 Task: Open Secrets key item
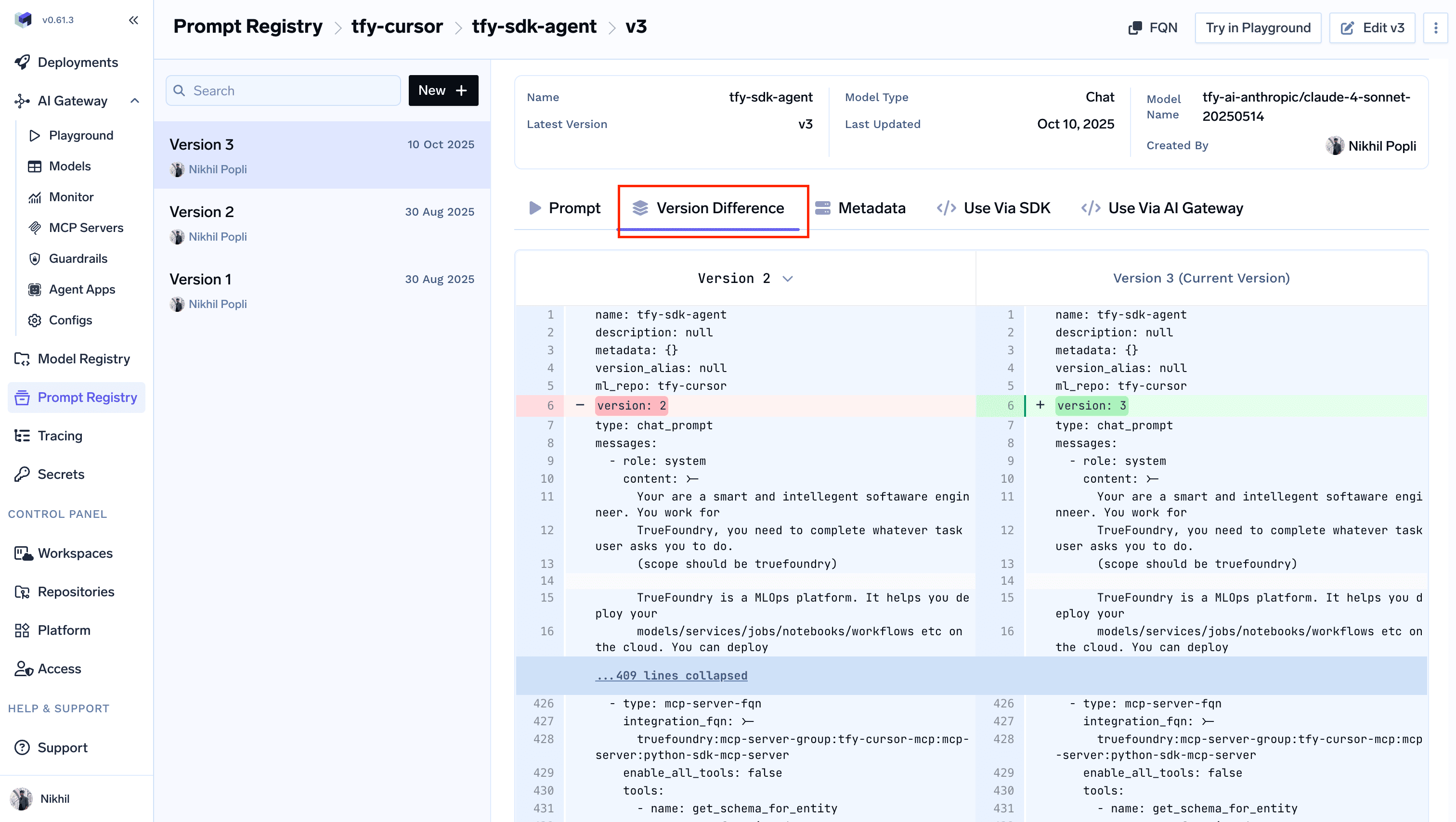(x=61, y=474)
